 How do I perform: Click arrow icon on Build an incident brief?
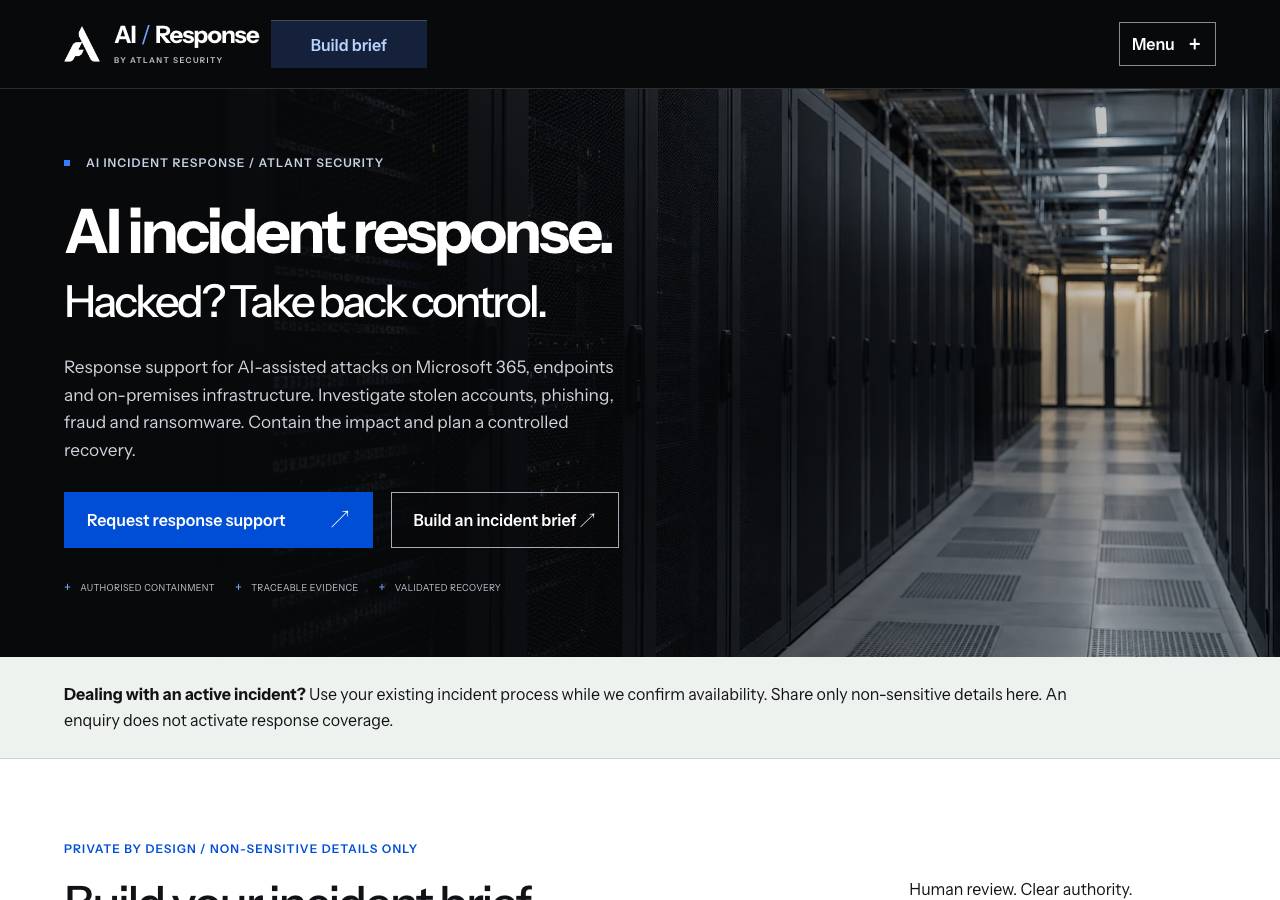click(x=588, y=520)
